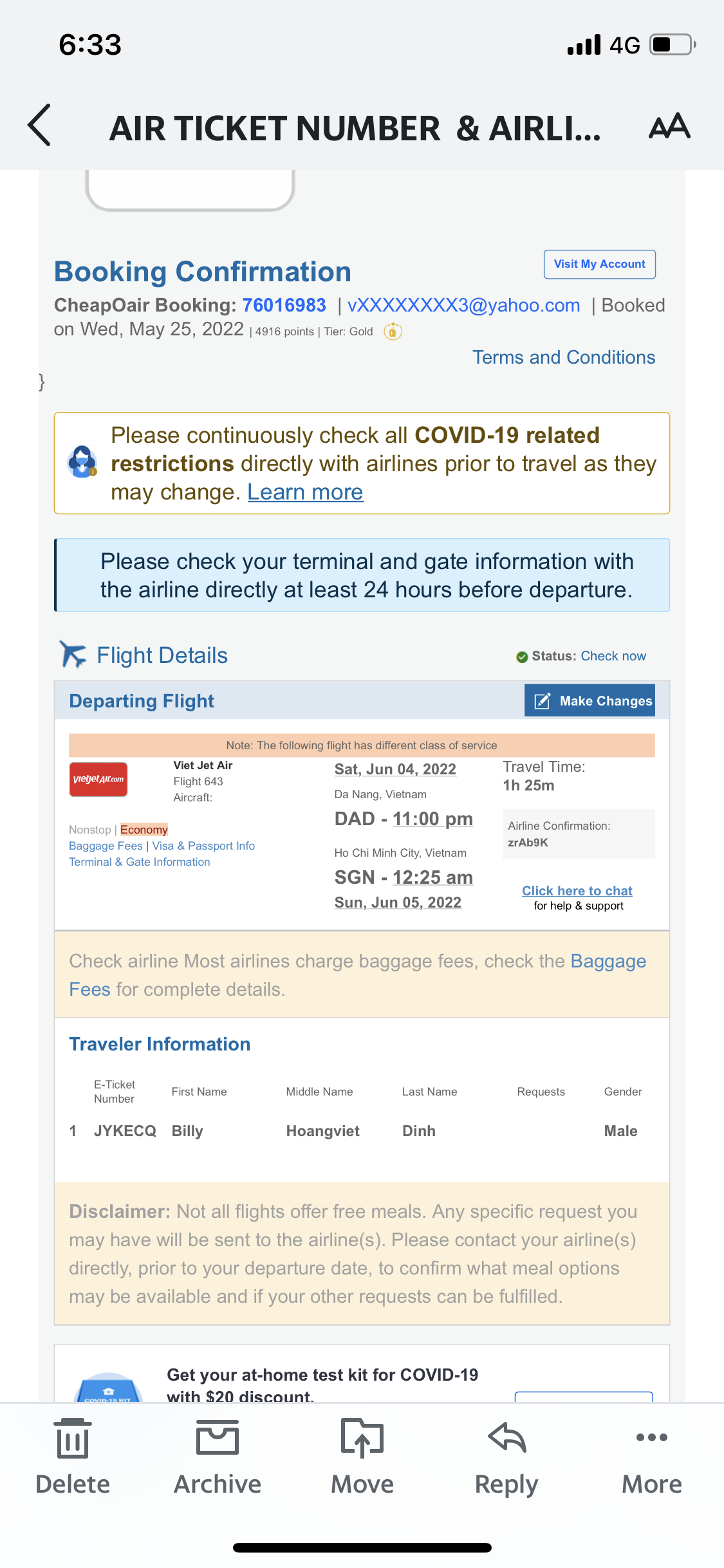Open Terminal & Gate Information link
The image size is (724, 1568).
140,862
